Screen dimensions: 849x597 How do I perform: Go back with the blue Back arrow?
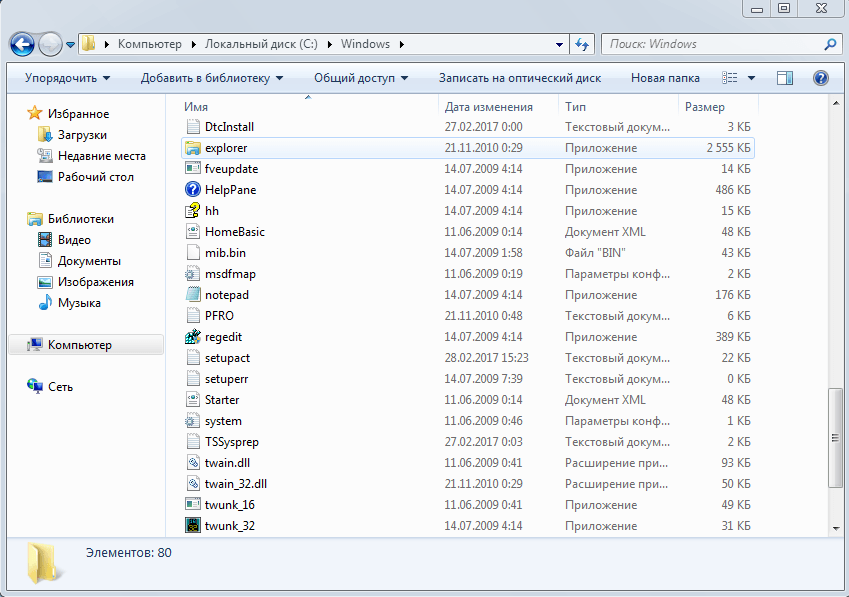[22, 44]
